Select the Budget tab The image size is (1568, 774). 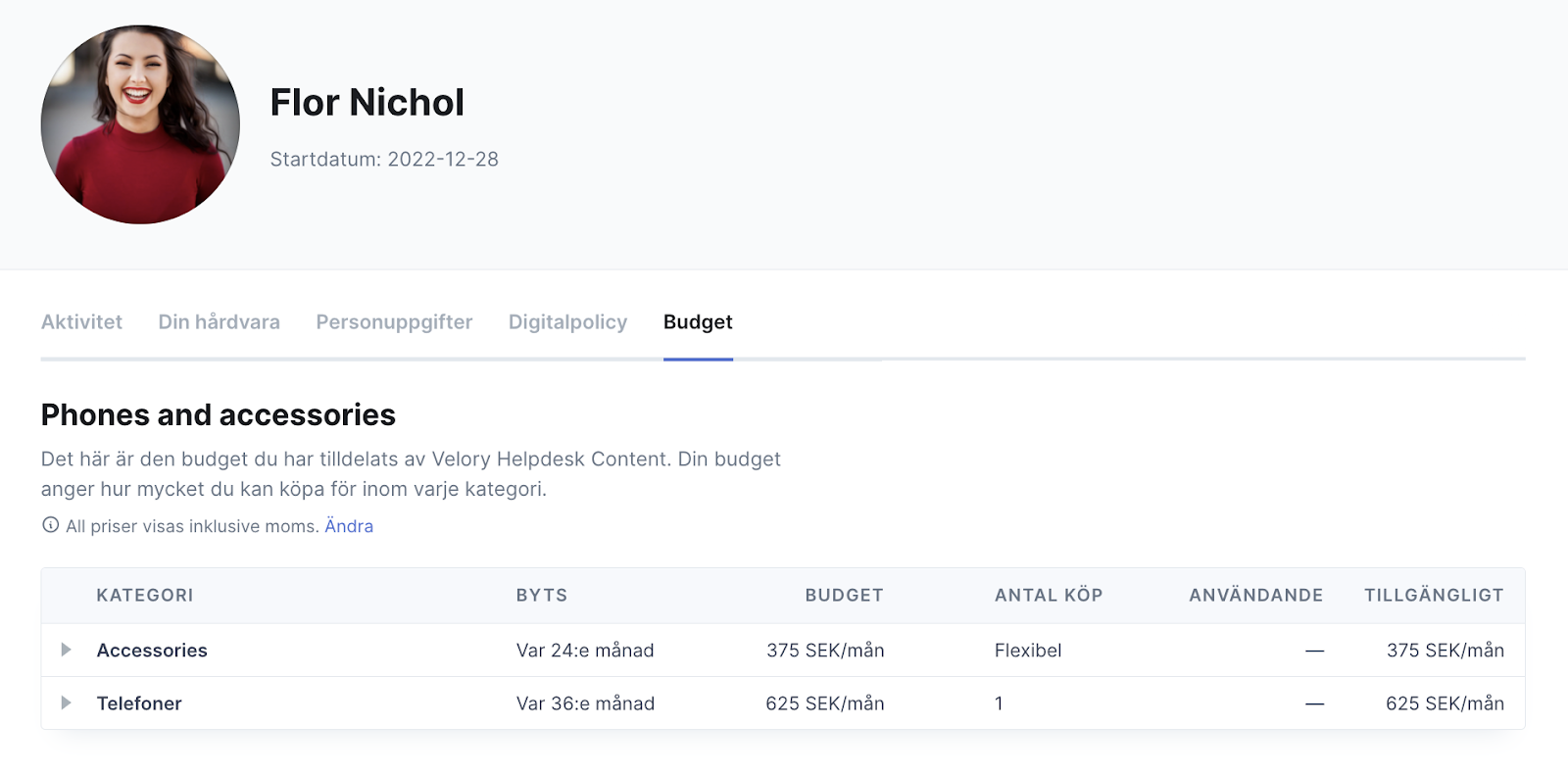pyautogui.click(x=698, y=322)
